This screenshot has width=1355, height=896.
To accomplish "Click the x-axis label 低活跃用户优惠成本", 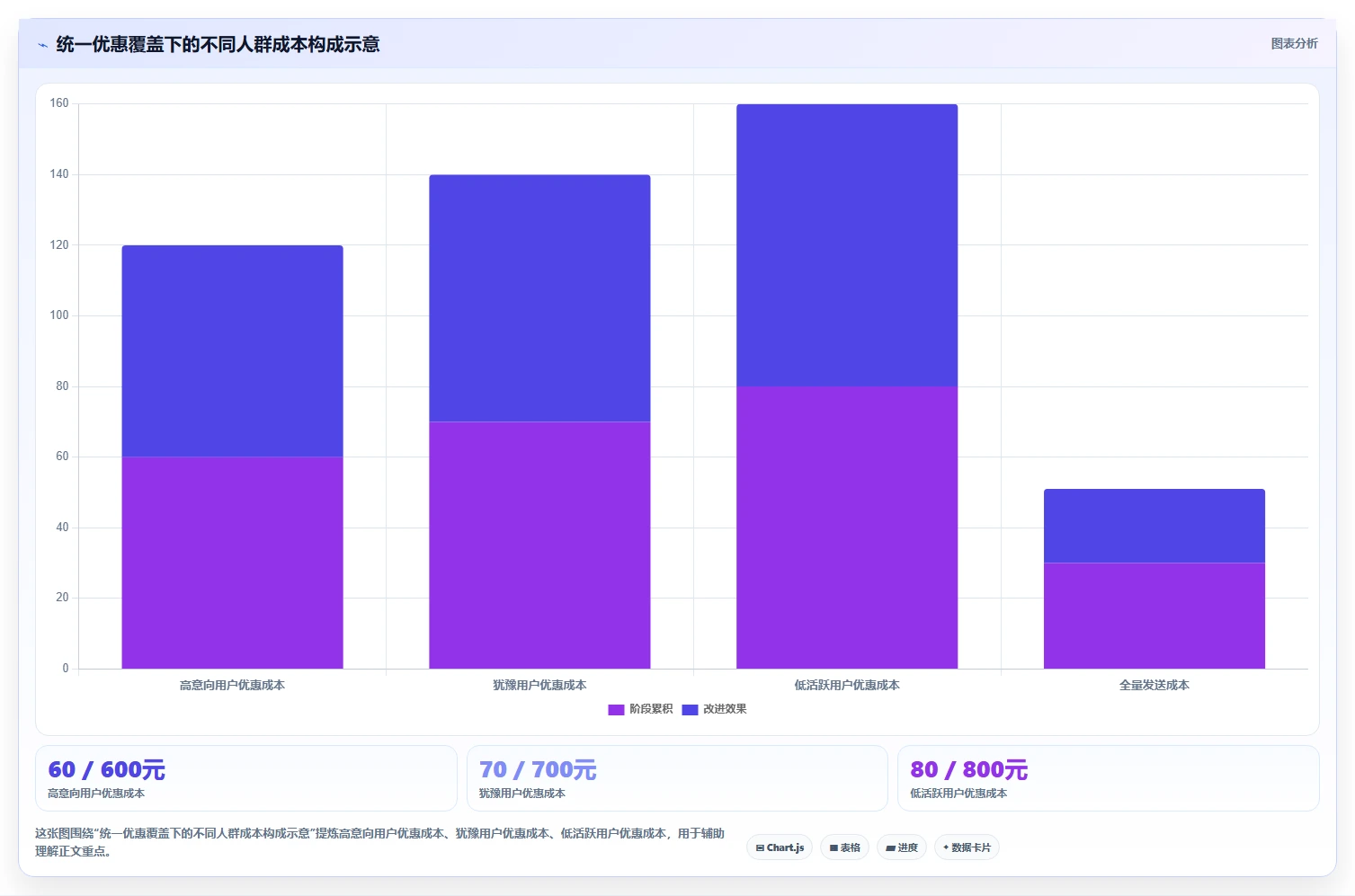I will pos(847,685).
